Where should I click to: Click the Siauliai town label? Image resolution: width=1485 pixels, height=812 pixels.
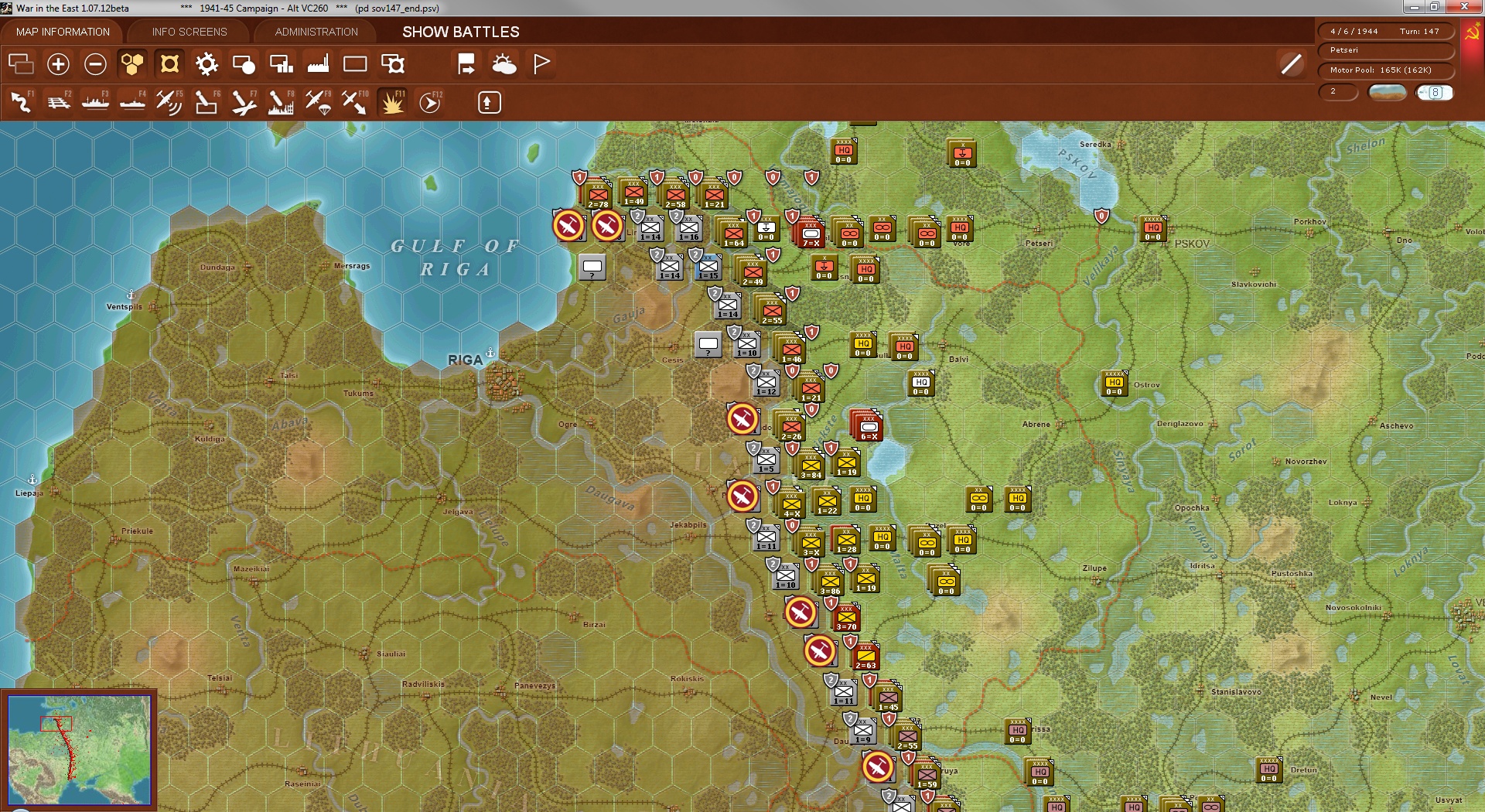point(391,654)
